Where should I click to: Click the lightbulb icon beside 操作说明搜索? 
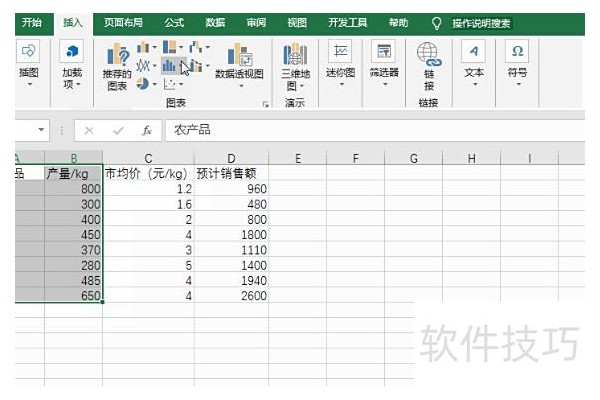pos(436,23)
